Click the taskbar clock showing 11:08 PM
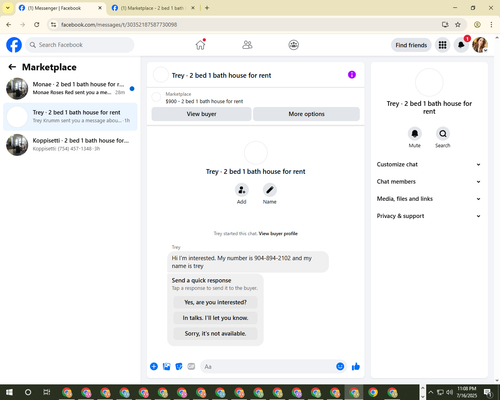The width and height of the screenshot is (500, 400). pyautogui.click(x=466, y=392)
